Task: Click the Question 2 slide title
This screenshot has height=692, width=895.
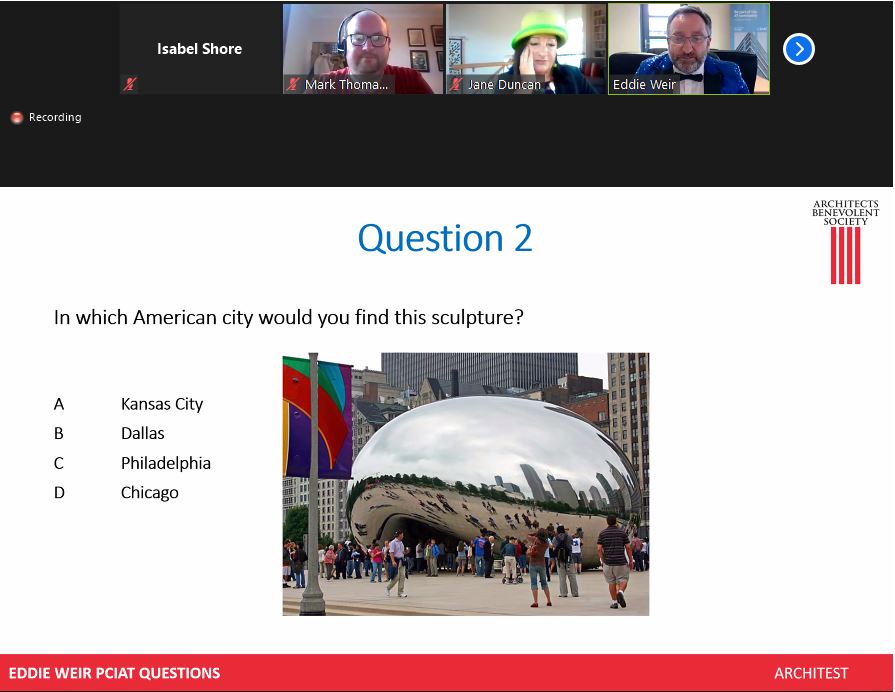Action: (445, 238)
